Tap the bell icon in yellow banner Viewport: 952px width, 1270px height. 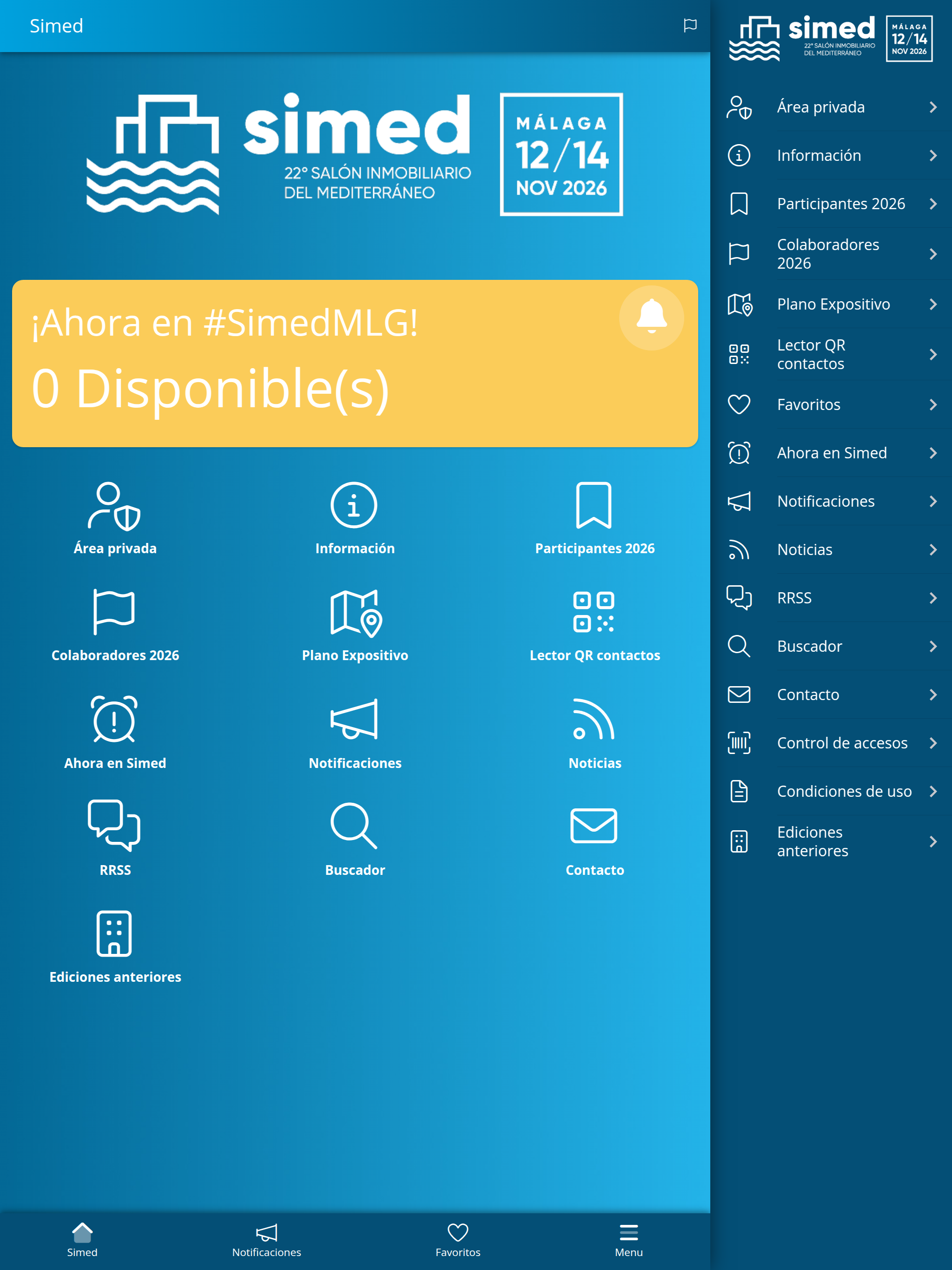[x=652, y=318]
